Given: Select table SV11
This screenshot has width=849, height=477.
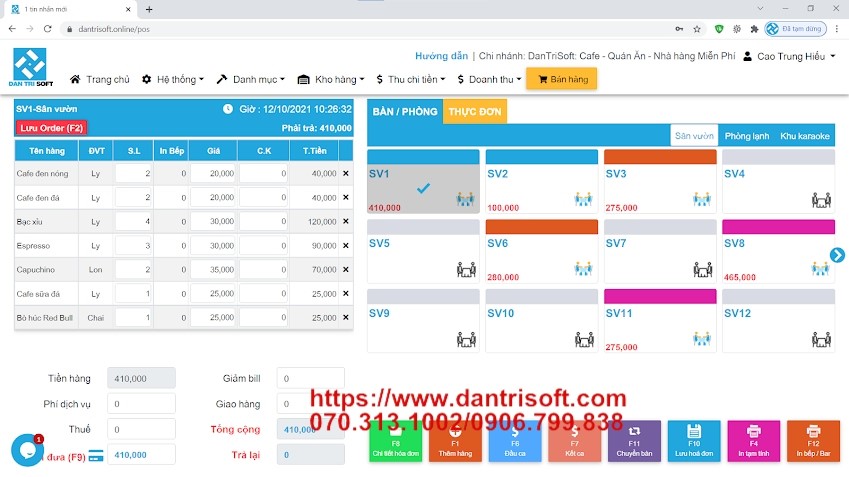Looking at the screenshot, I should click(660, 321).
